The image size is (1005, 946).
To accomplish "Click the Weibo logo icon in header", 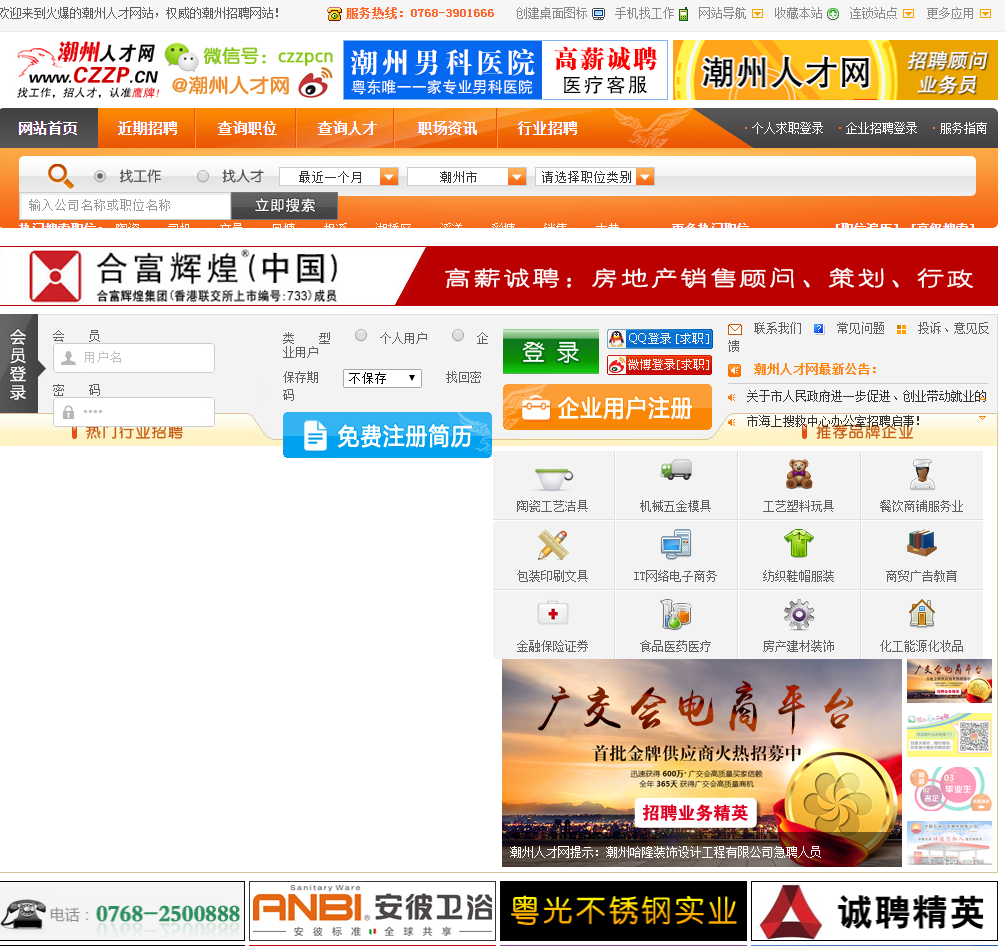I will (x=315, y=83).
